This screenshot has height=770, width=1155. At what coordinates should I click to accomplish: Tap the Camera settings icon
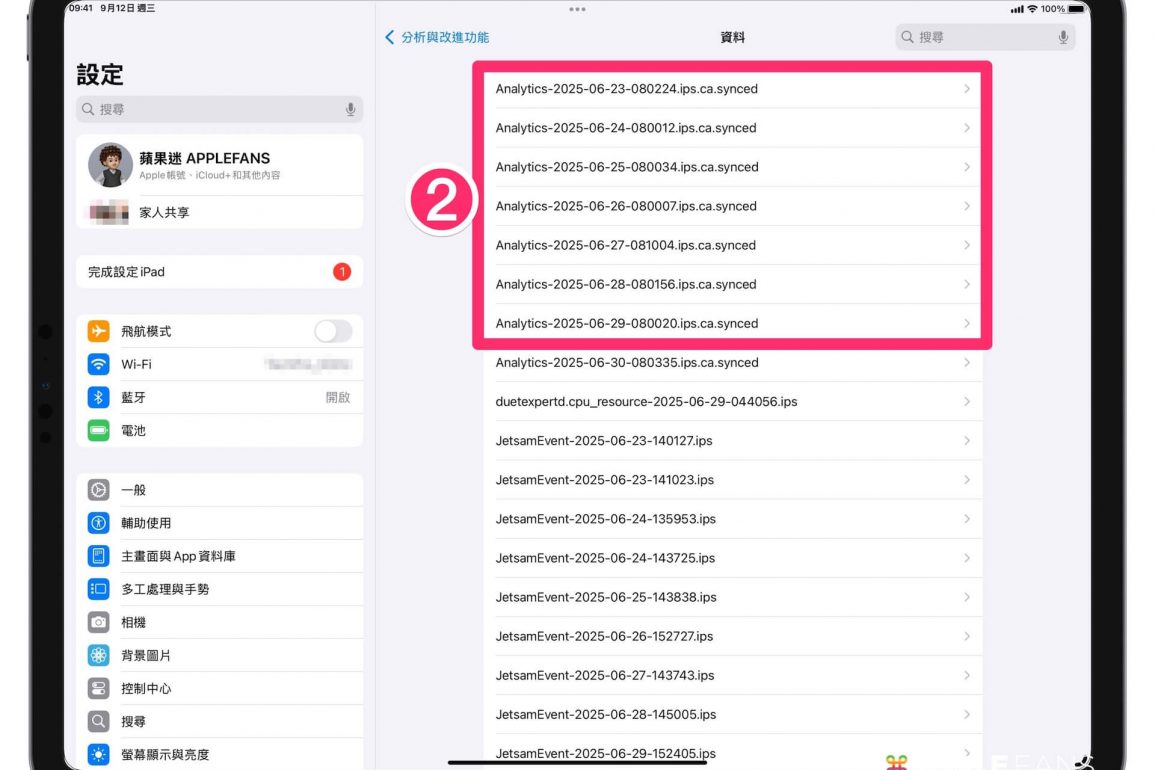[x=98, y=622]
